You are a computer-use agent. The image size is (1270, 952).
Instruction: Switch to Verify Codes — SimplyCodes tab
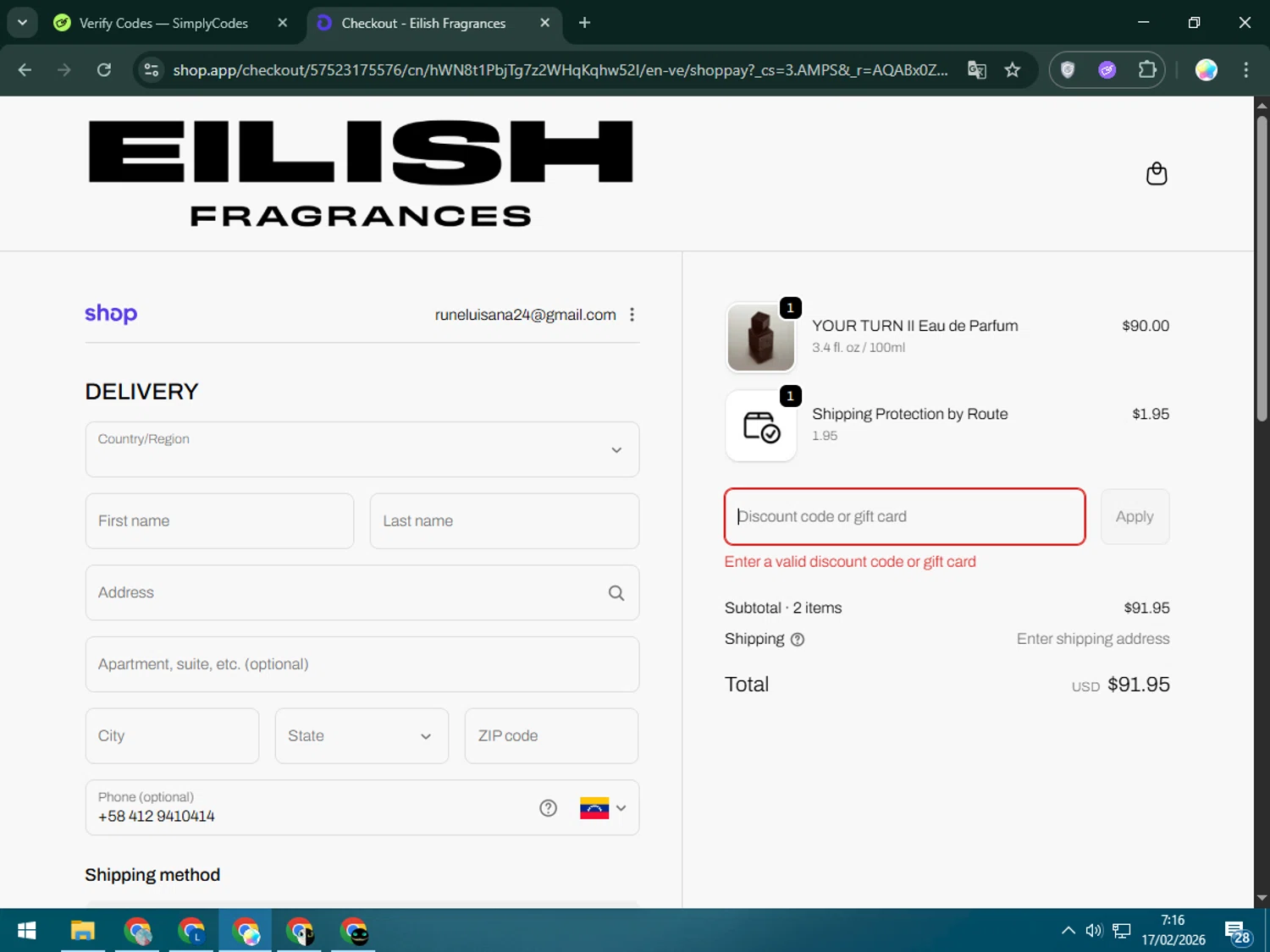click(163, 23)
